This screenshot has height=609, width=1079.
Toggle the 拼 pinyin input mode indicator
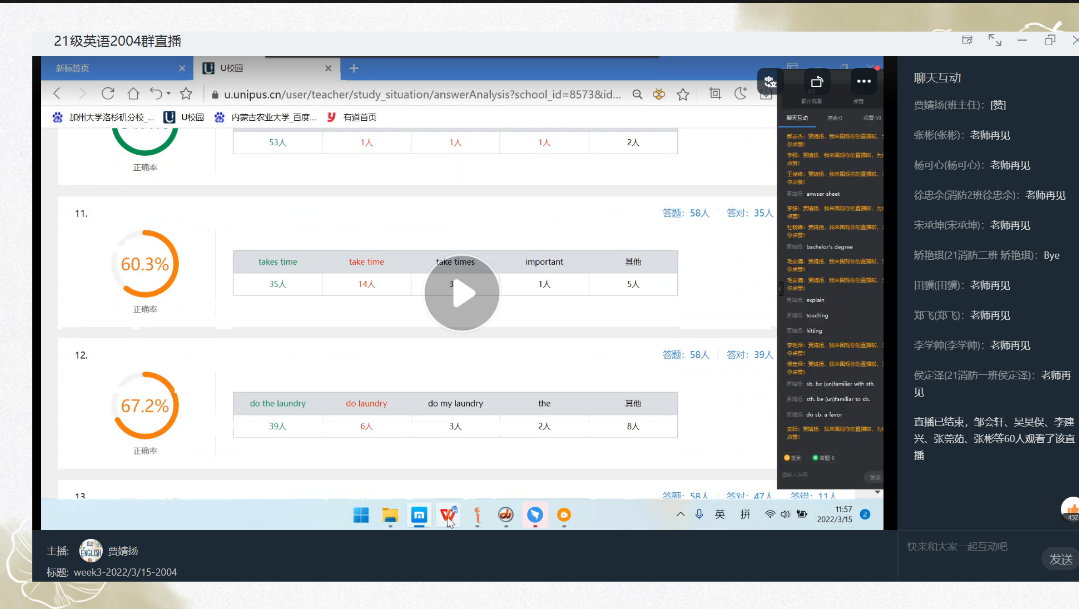[745, 514]
